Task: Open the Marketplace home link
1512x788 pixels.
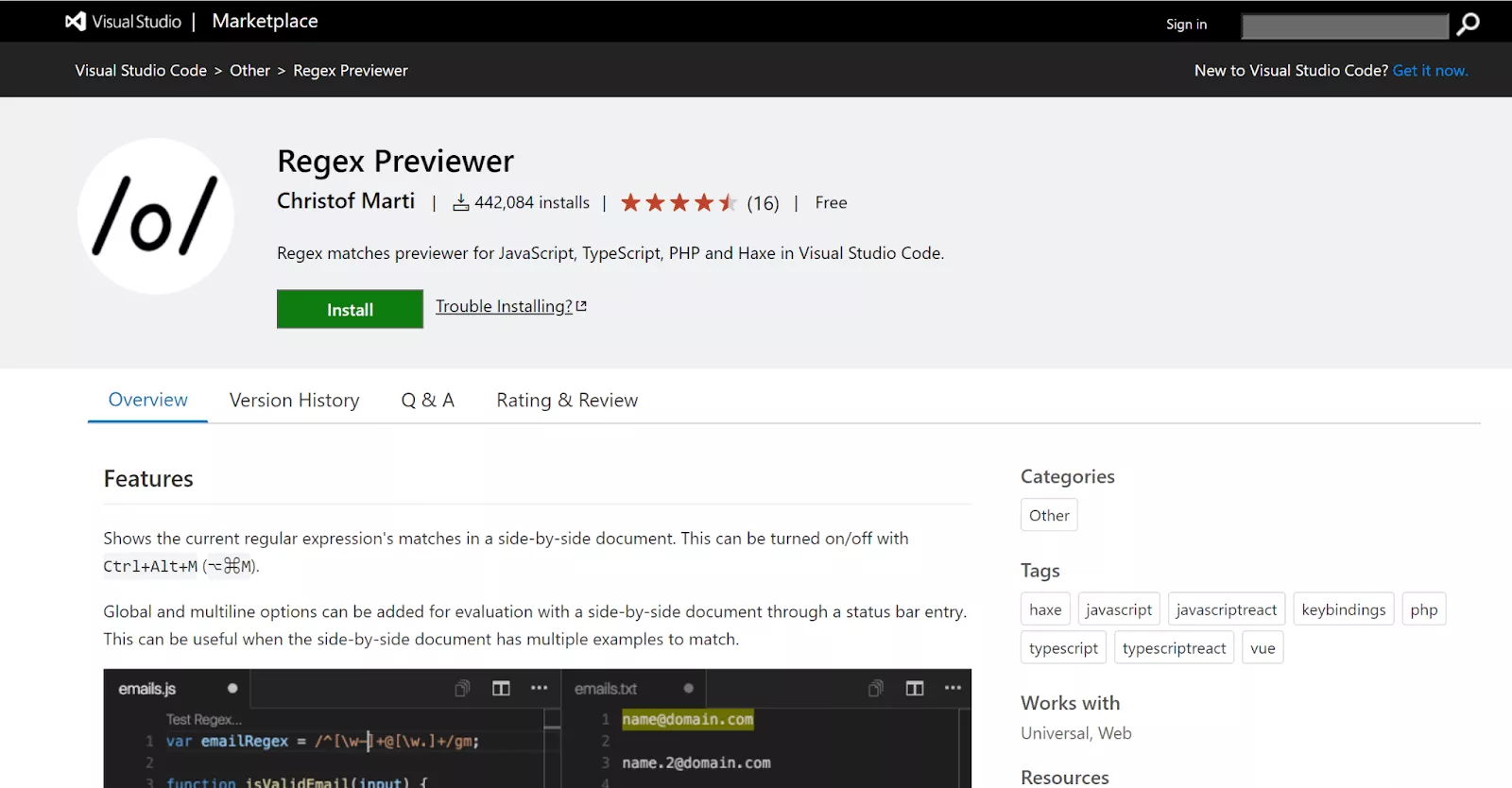Action: coord(265,21)
